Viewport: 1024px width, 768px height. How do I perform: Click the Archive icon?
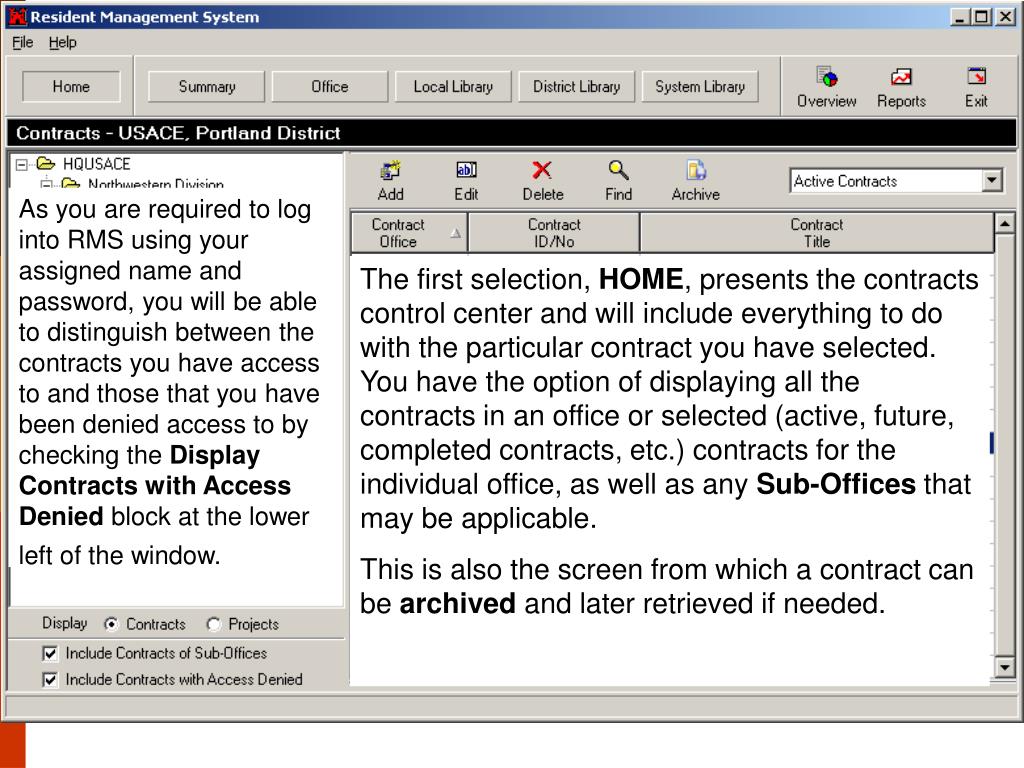696,170
